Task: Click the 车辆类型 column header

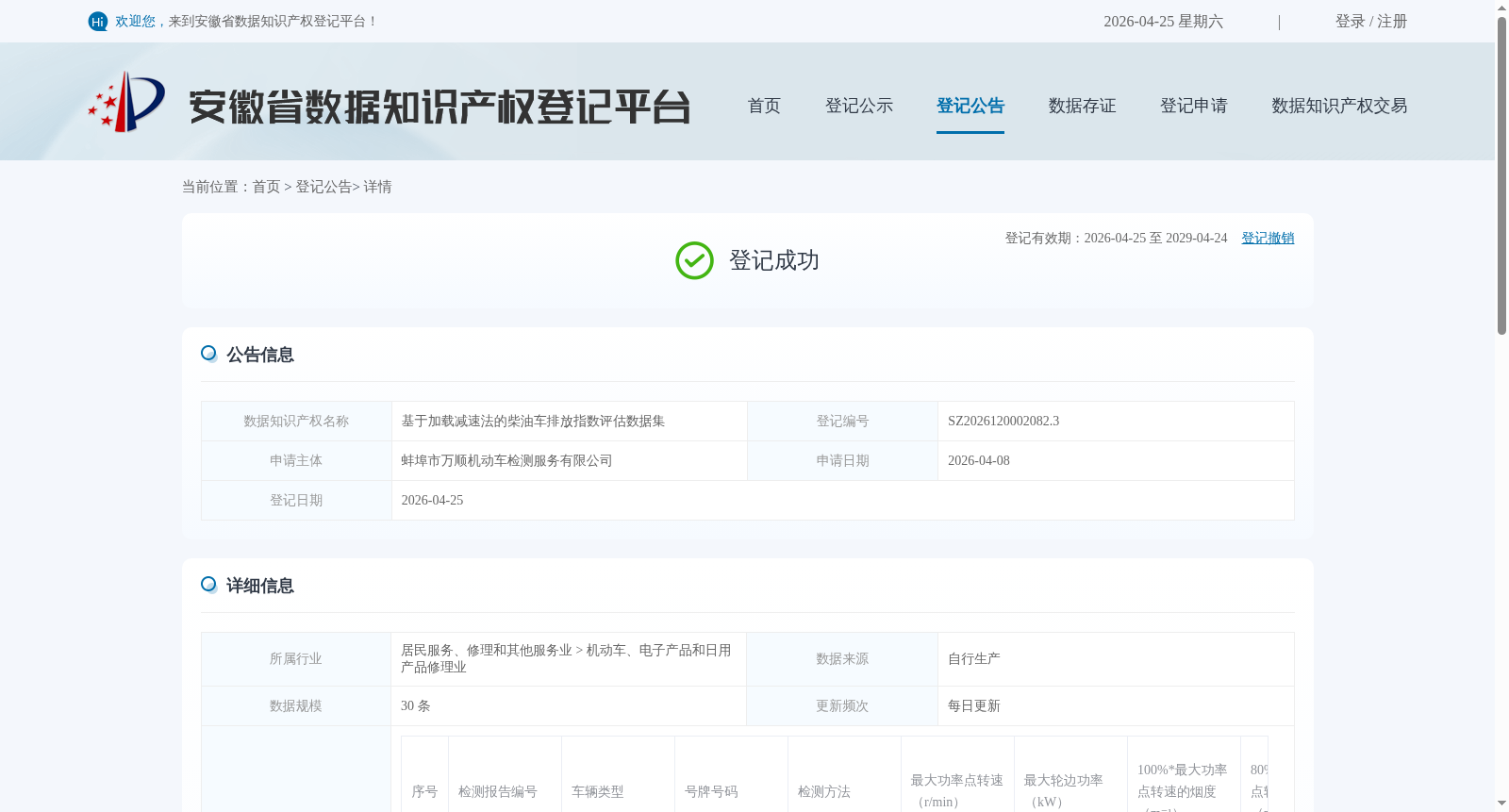Action: 598,792
